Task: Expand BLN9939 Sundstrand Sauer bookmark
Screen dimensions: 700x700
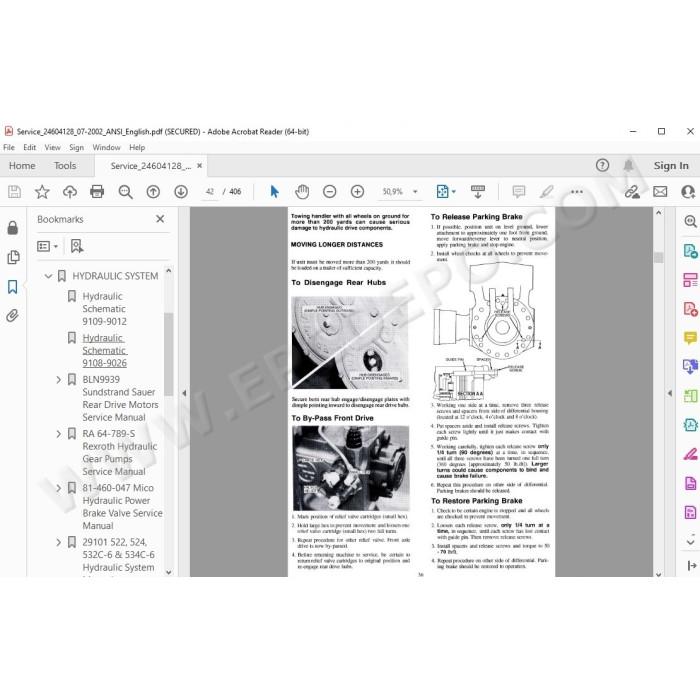Action: pos(58,379)
